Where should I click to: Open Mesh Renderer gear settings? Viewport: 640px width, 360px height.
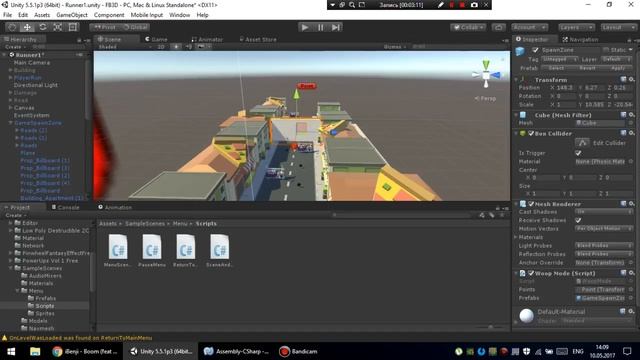(631, 204)
